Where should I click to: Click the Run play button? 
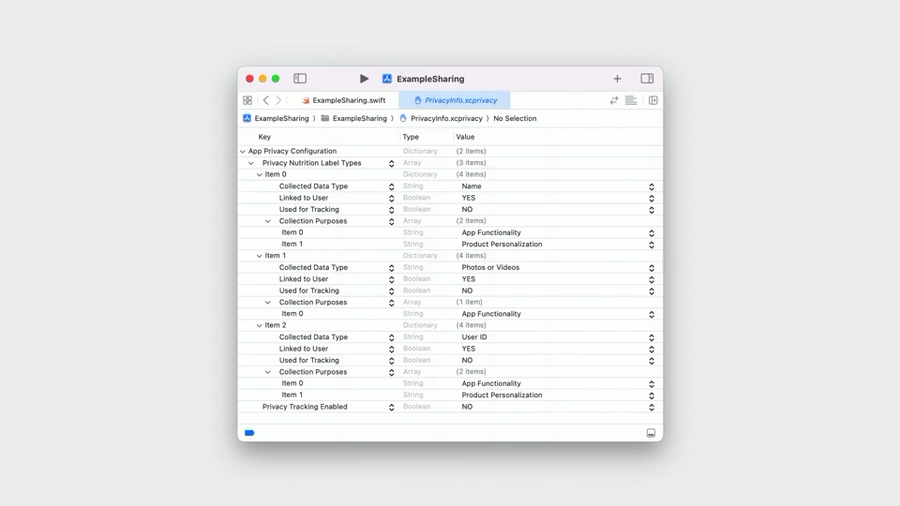pyautogui.click(x=364, y=79)
